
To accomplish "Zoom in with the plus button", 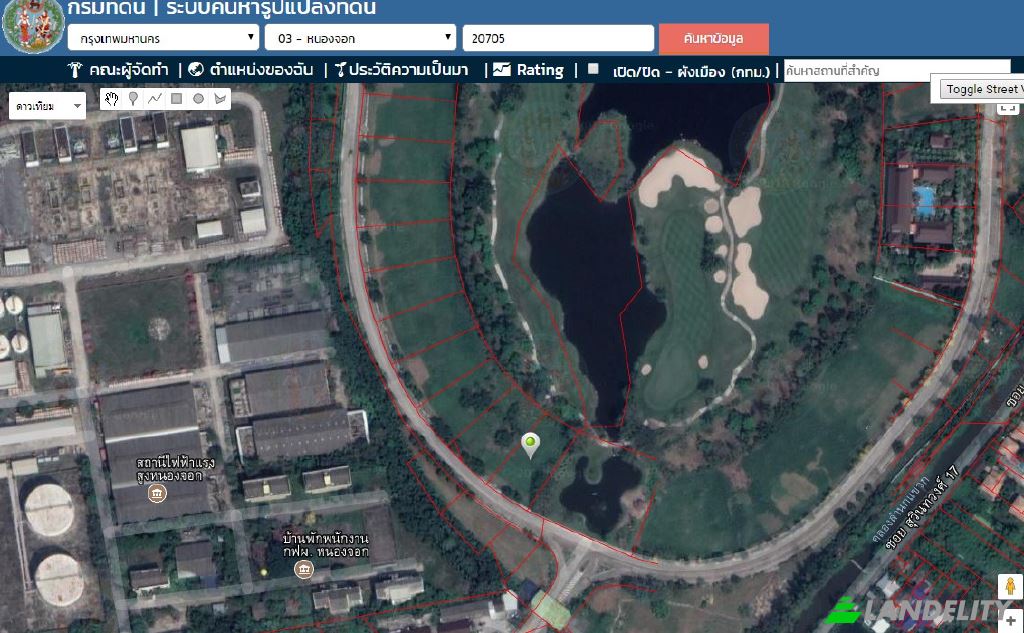I will tap(1011, 621).
